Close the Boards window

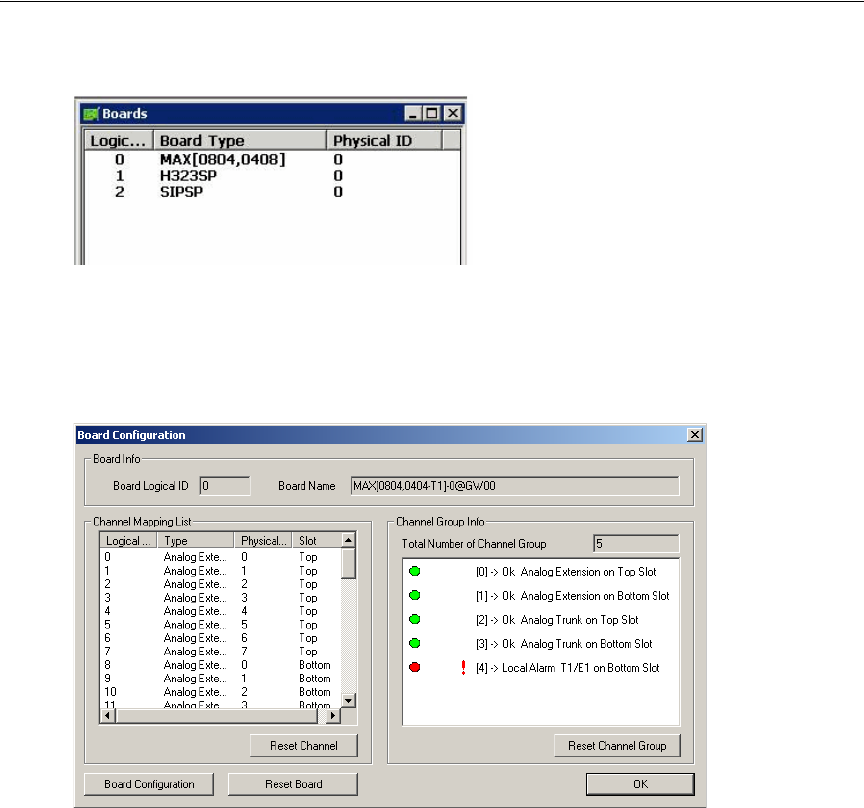[452, 114]
